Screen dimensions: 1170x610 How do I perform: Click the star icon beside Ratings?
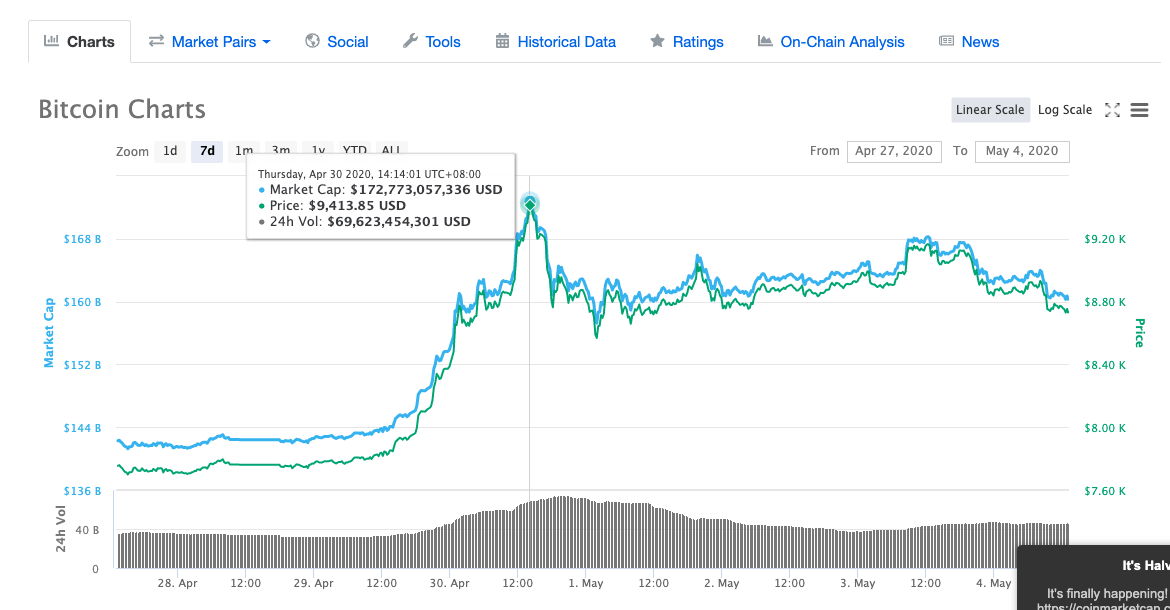657,41
